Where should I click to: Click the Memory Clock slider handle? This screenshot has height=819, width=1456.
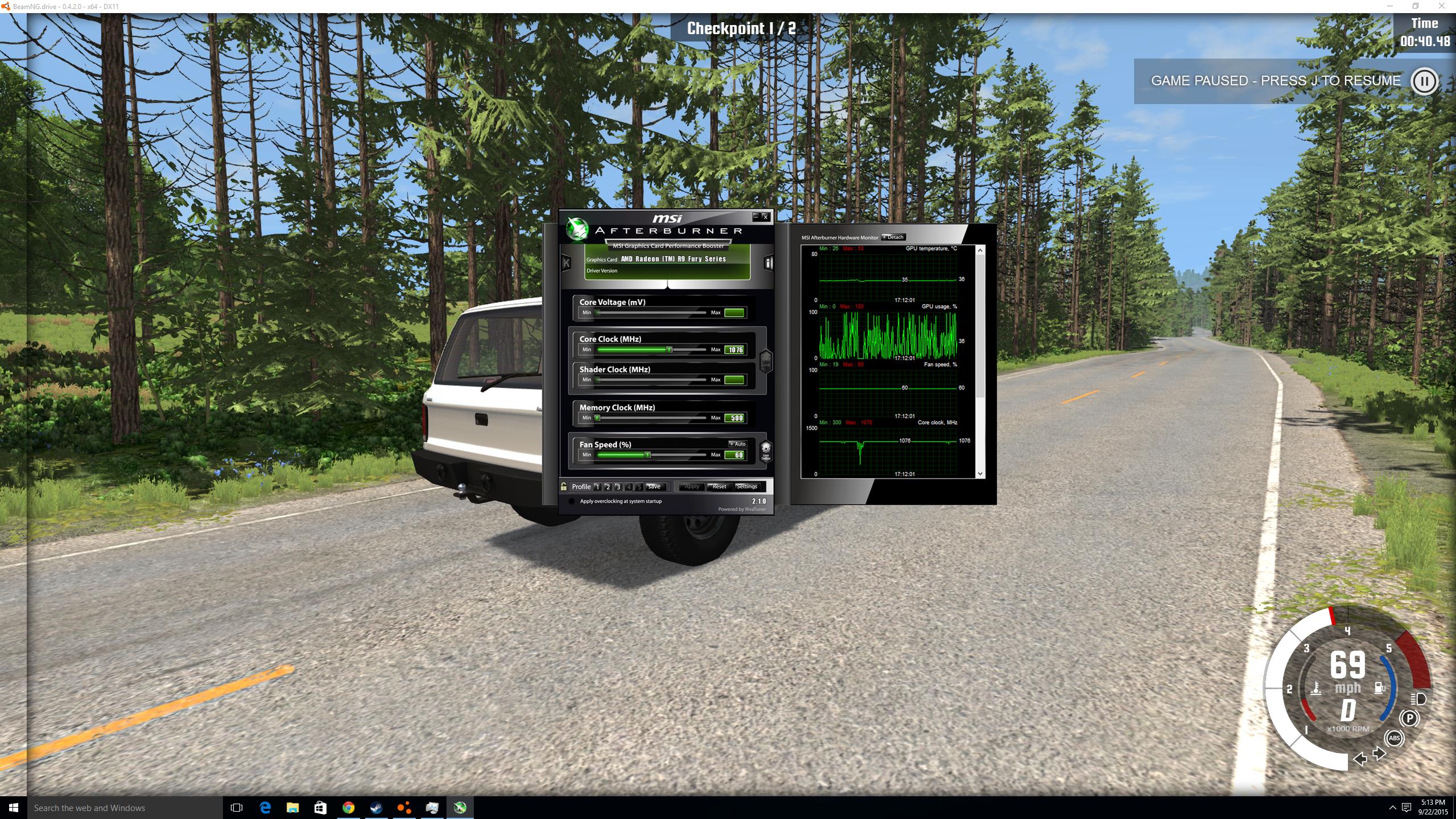pyautogui.click(x=597, y=418)
